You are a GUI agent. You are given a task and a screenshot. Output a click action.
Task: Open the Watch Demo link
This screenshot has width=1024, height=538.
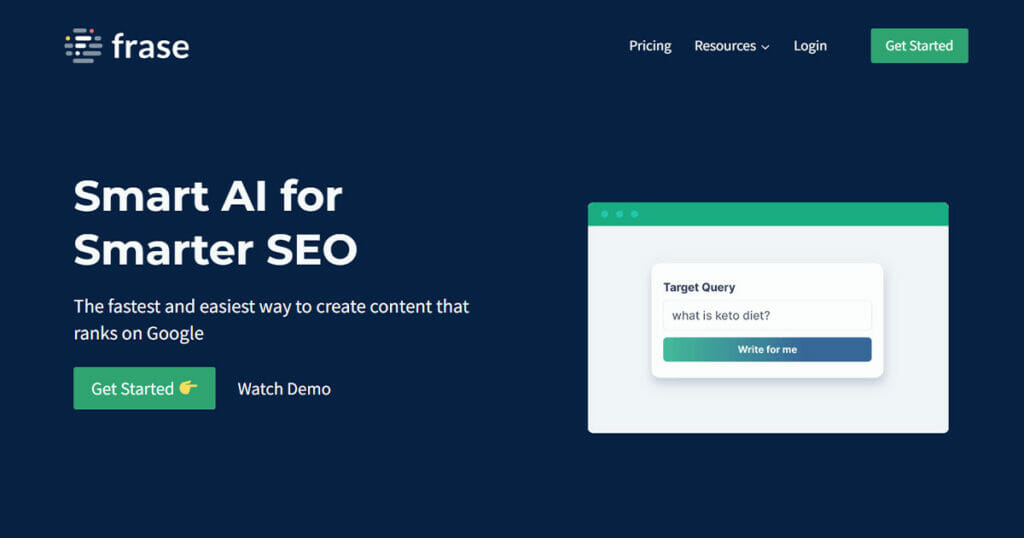point(284,389)
